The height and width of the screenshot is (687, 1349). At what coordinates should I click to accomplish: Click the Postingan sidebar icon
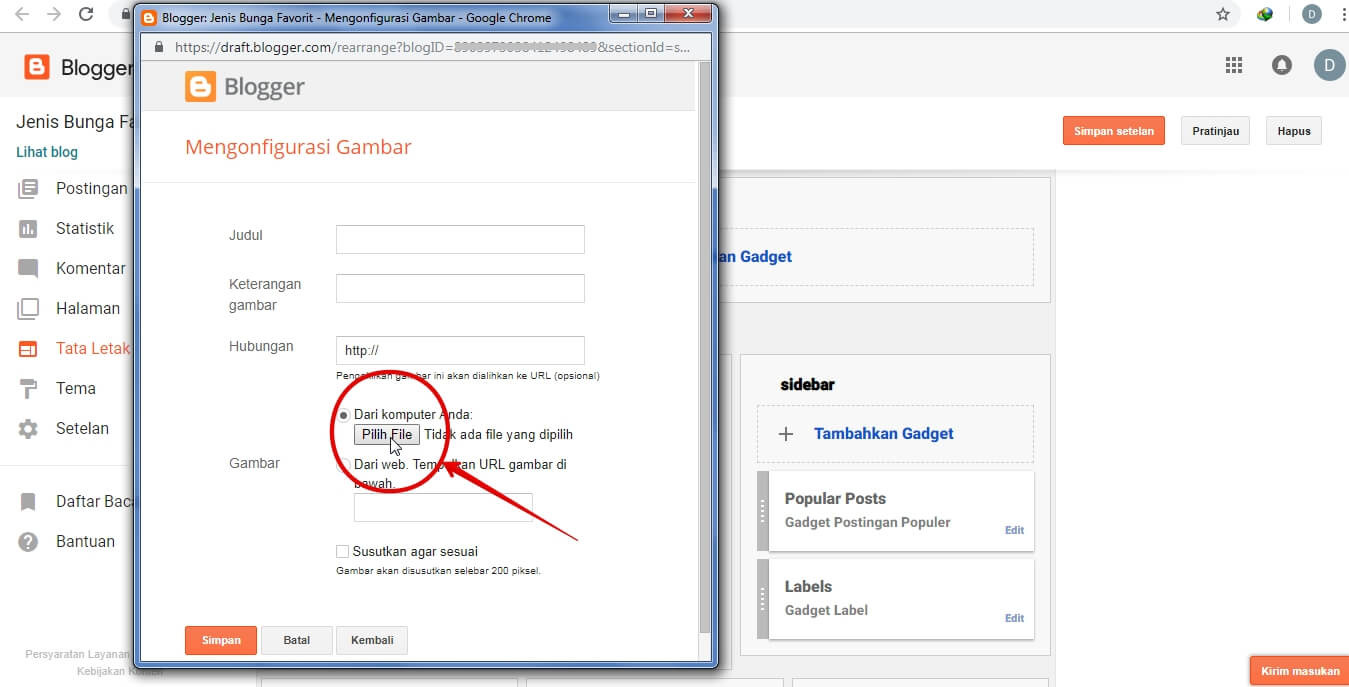pos(28,188)
